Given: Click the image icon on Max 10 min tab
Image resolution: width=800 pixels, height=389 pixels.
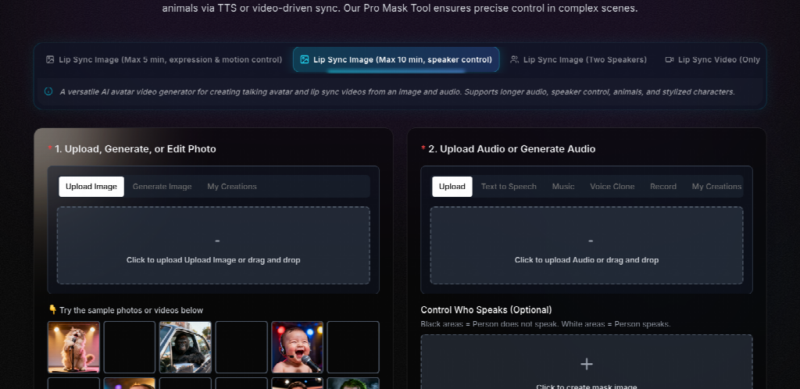Looking at the screenshot, I should point(305,60).
